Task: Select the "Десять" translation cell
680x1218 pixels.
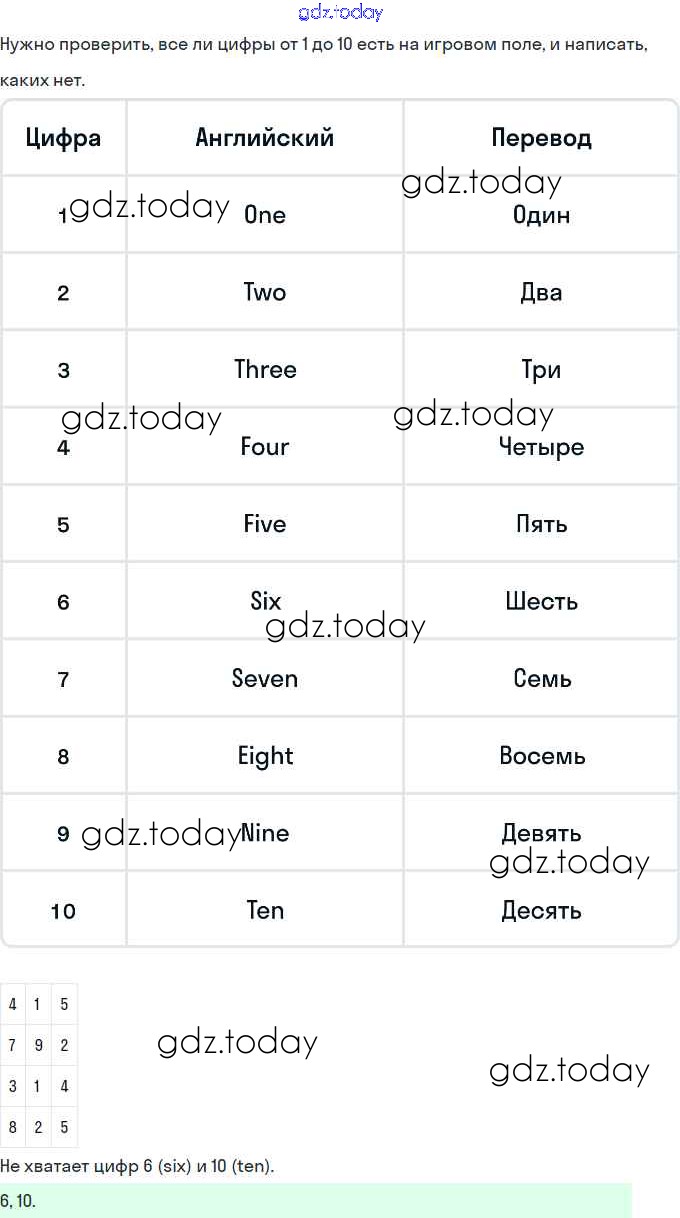Action: coord(541,910)
